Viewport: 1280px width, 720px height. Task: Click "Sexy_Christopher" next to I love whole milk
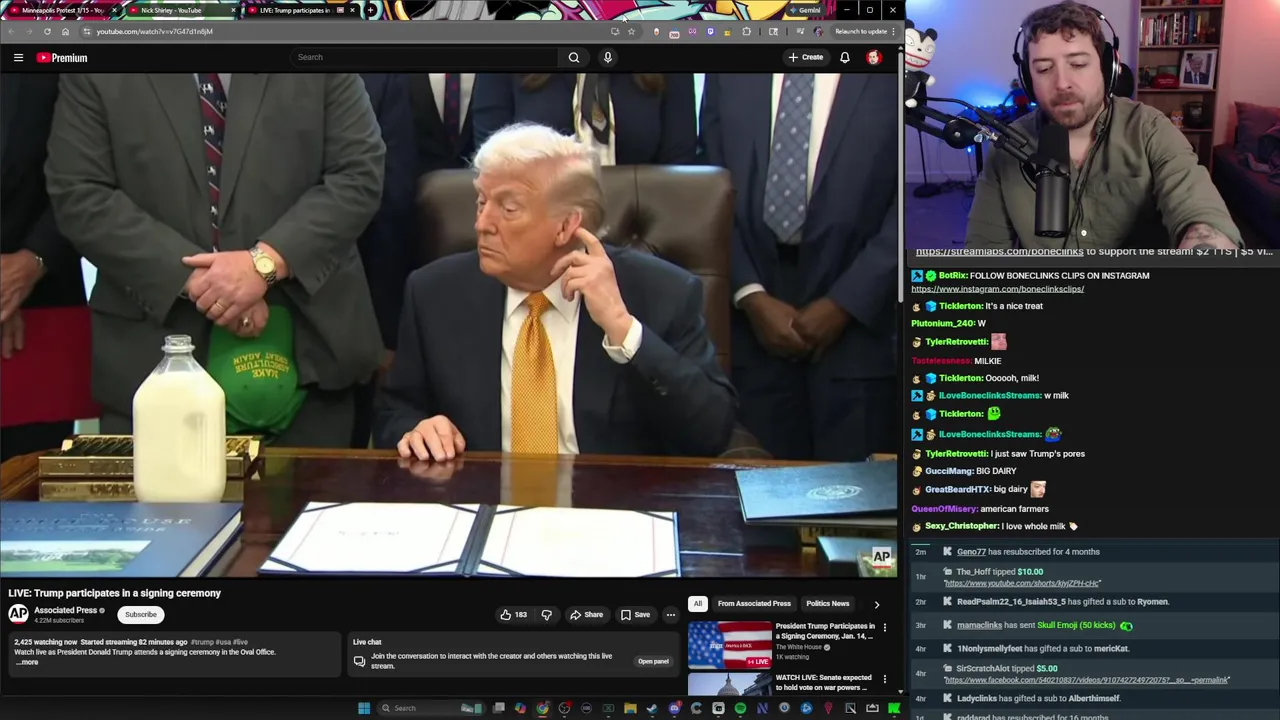pyautogui.click(x=961, y=526)
